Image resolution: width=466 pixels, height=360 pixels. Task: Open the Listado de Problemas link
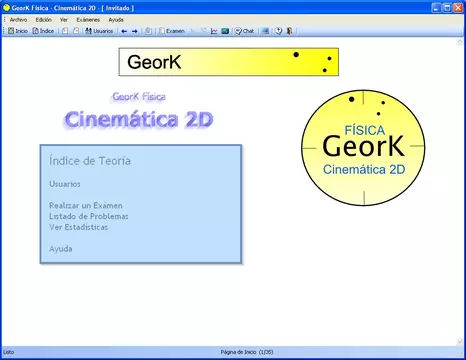89,216
